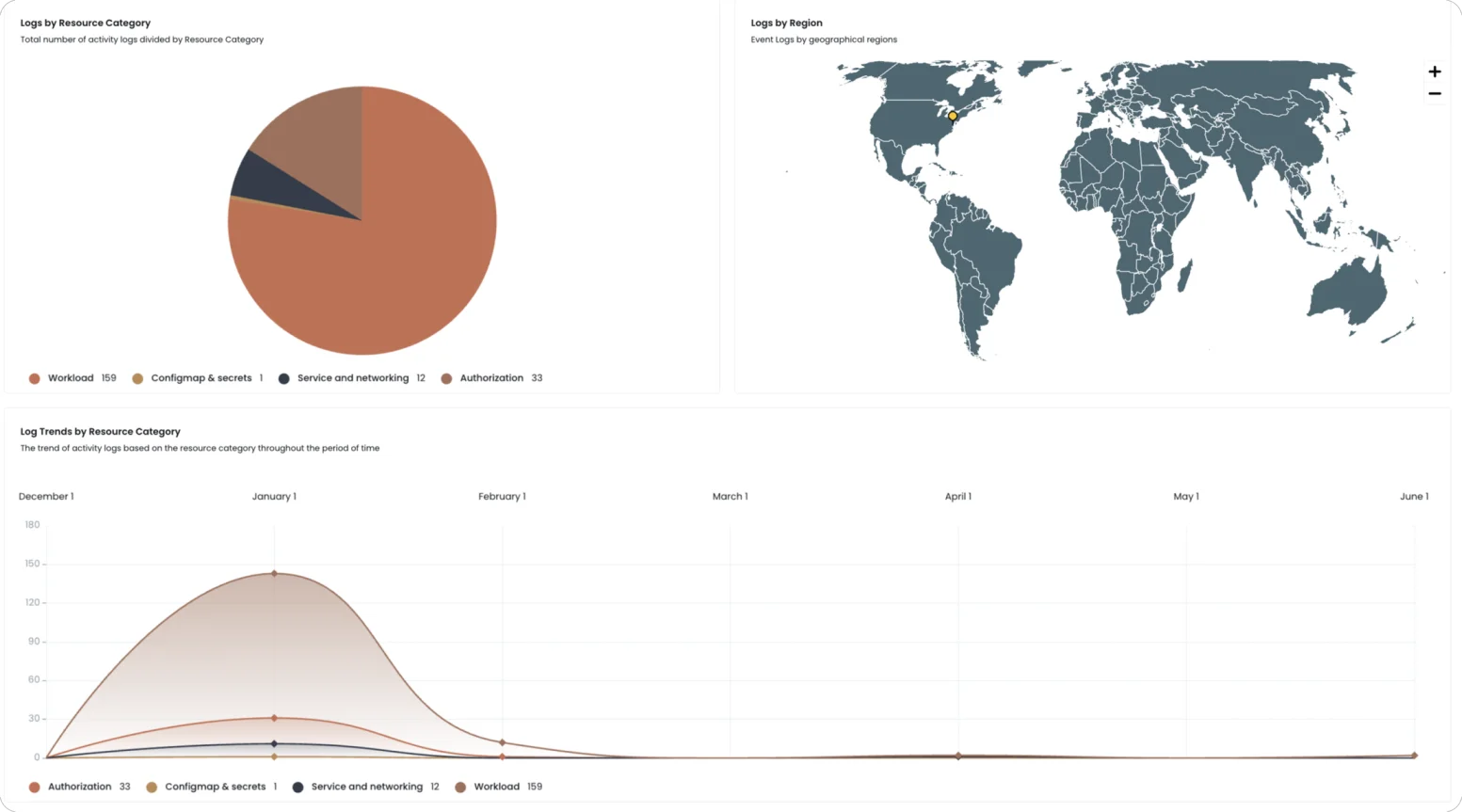Screen dimensions: 1462x812
Task: Click the data point at June 1
Action: 1414,756
